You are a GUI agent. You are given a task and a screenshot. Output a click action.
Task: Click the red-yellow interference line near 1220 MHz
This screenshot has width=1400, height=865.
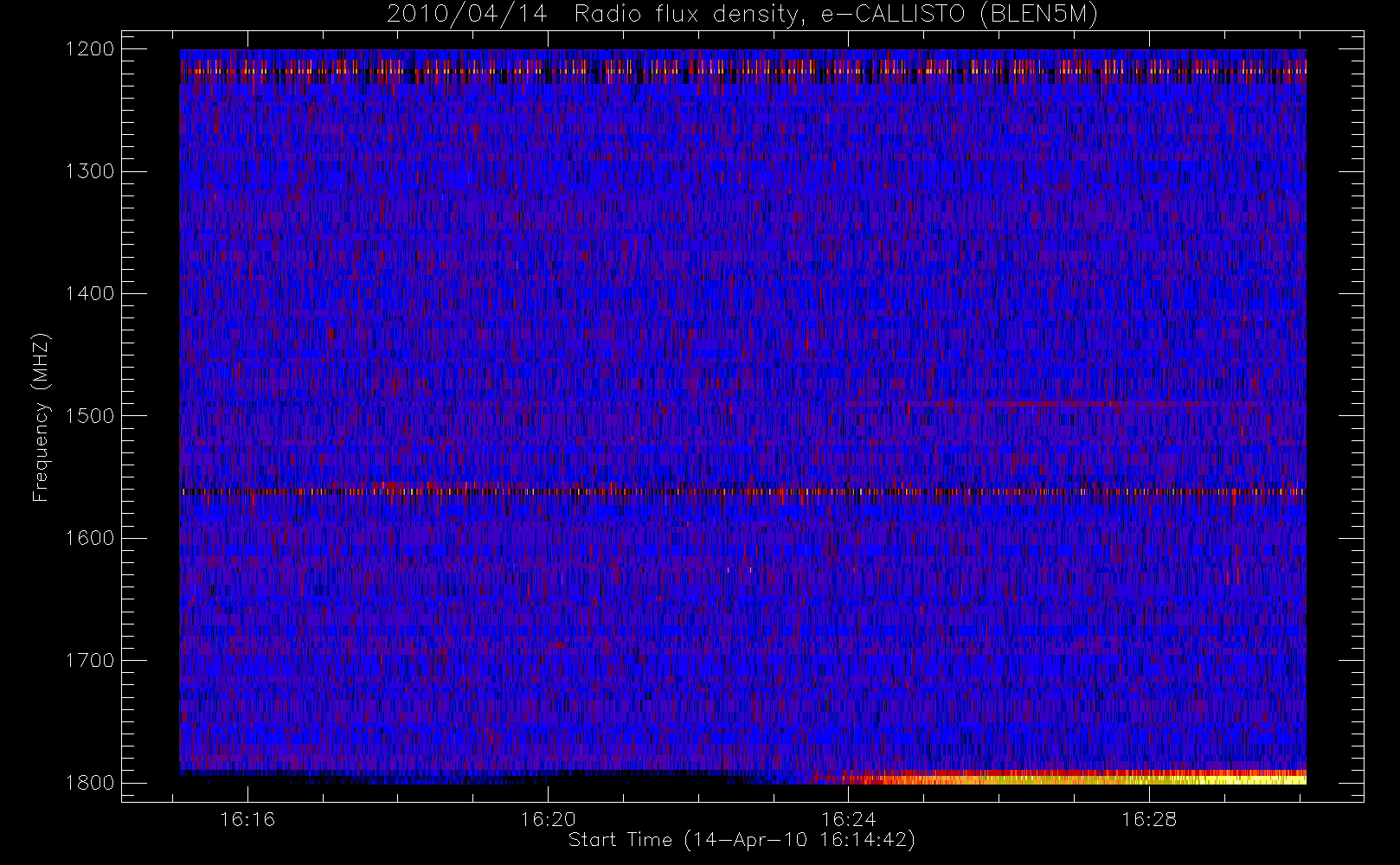(742, 71)
